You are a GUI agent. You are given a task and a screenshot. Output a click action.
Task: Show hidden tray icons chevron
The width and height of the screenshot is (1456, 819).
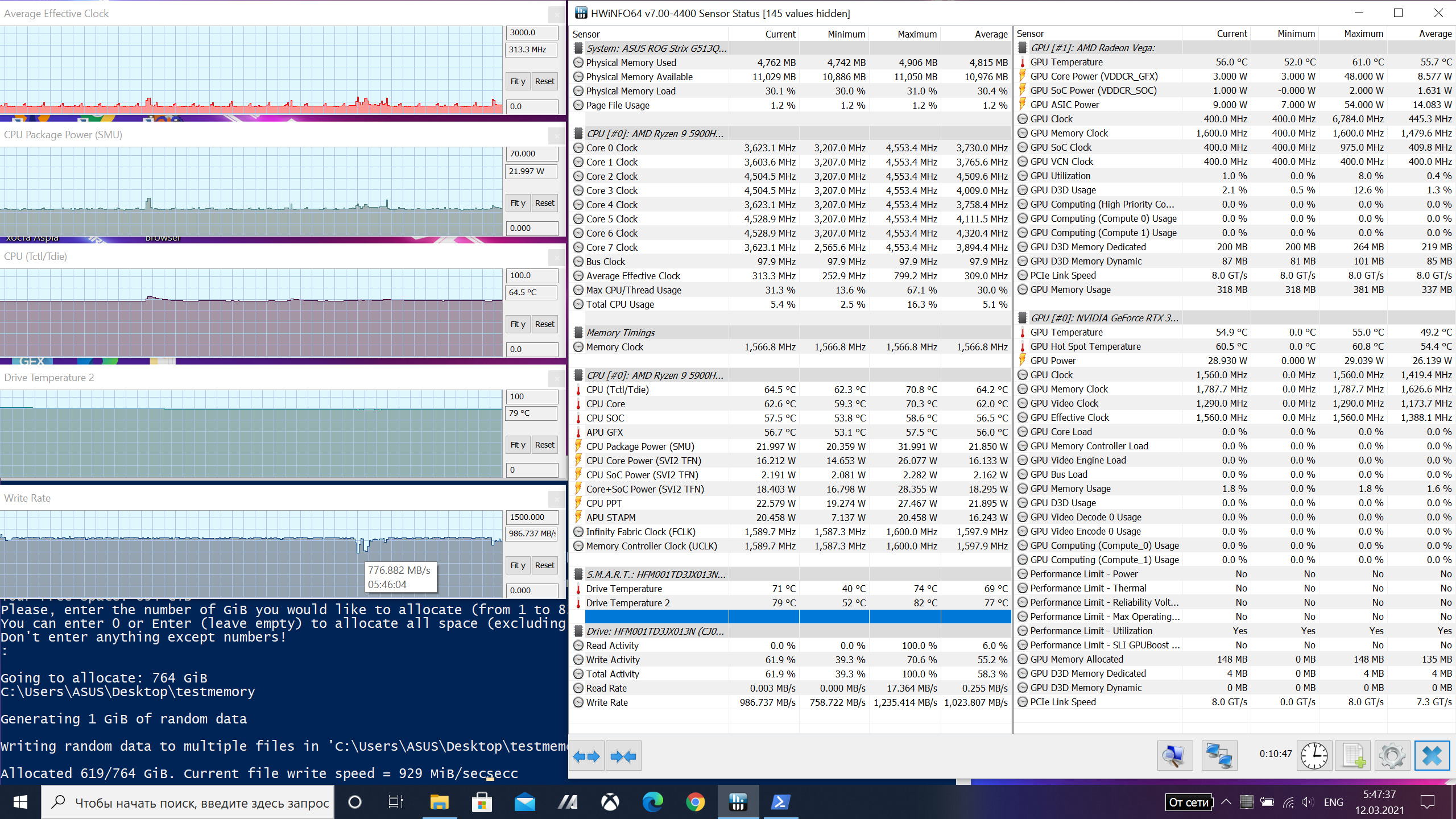click(1226, 803)
